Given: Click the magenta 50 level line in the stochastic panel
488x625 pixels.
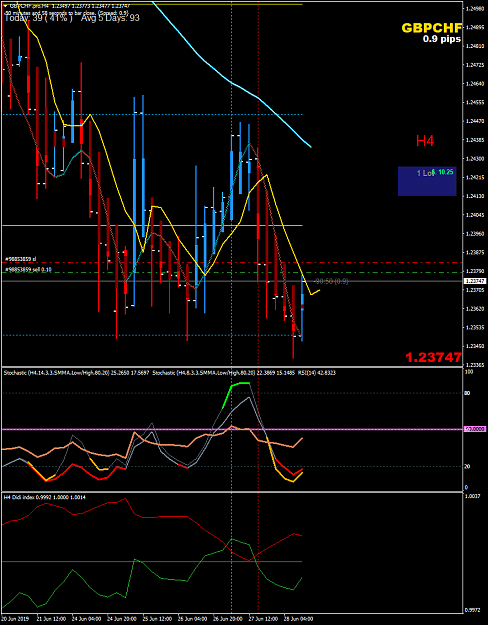Looking at the screenshot, I should click(x=231, y=429).
